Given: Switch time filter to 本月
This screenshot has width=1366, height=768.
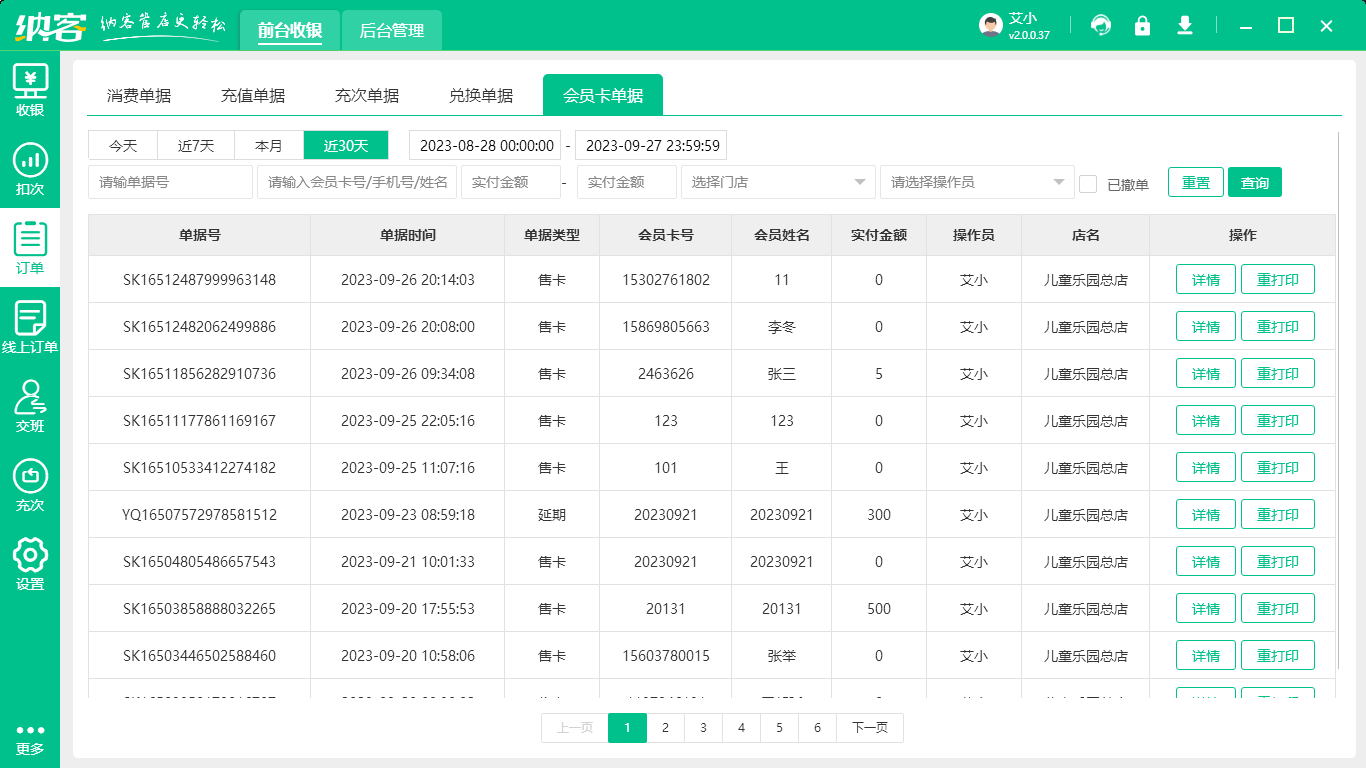Looking at the screenshot, I should pos(268,145).
